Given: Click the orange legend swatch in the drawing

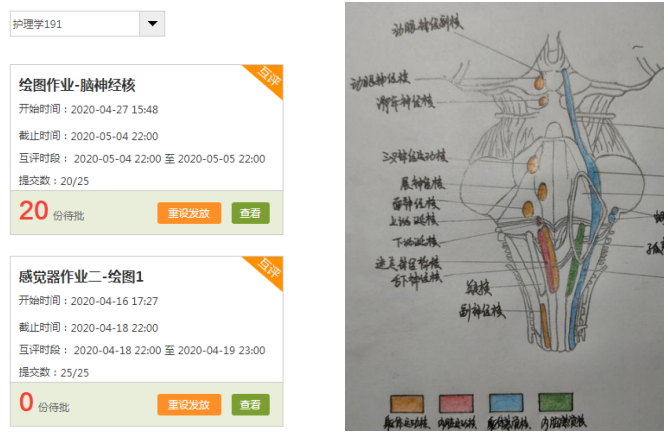Looking at the screenshot, I should pyautogui.click(x=407, y=404).
